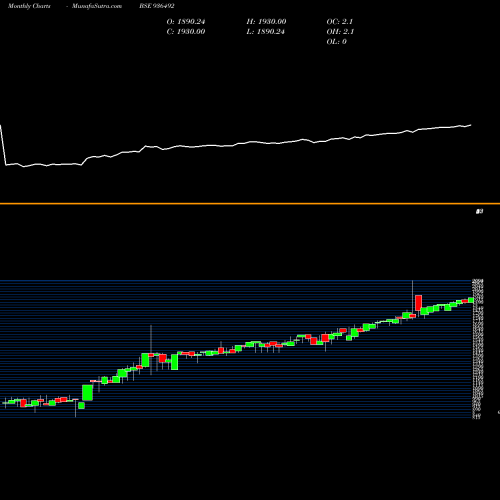Click the 'OL: 0' reading
The image size is (500, 500).
(x=336, y=42)
